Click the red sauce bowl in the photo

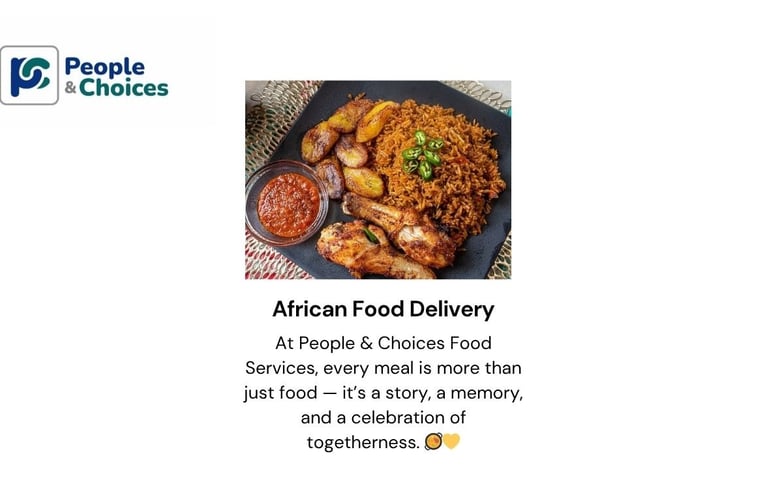pyautogui.click(x=288, y=202)
